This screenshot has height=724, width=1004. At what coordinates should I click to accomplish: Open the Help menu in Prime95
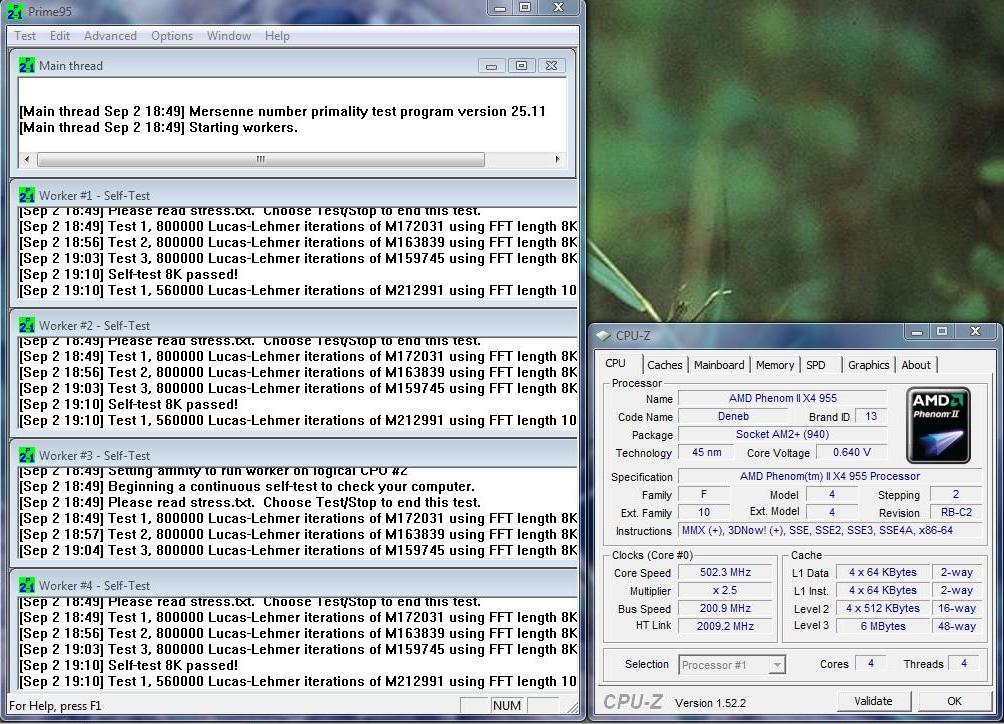(x=277, y=36)
